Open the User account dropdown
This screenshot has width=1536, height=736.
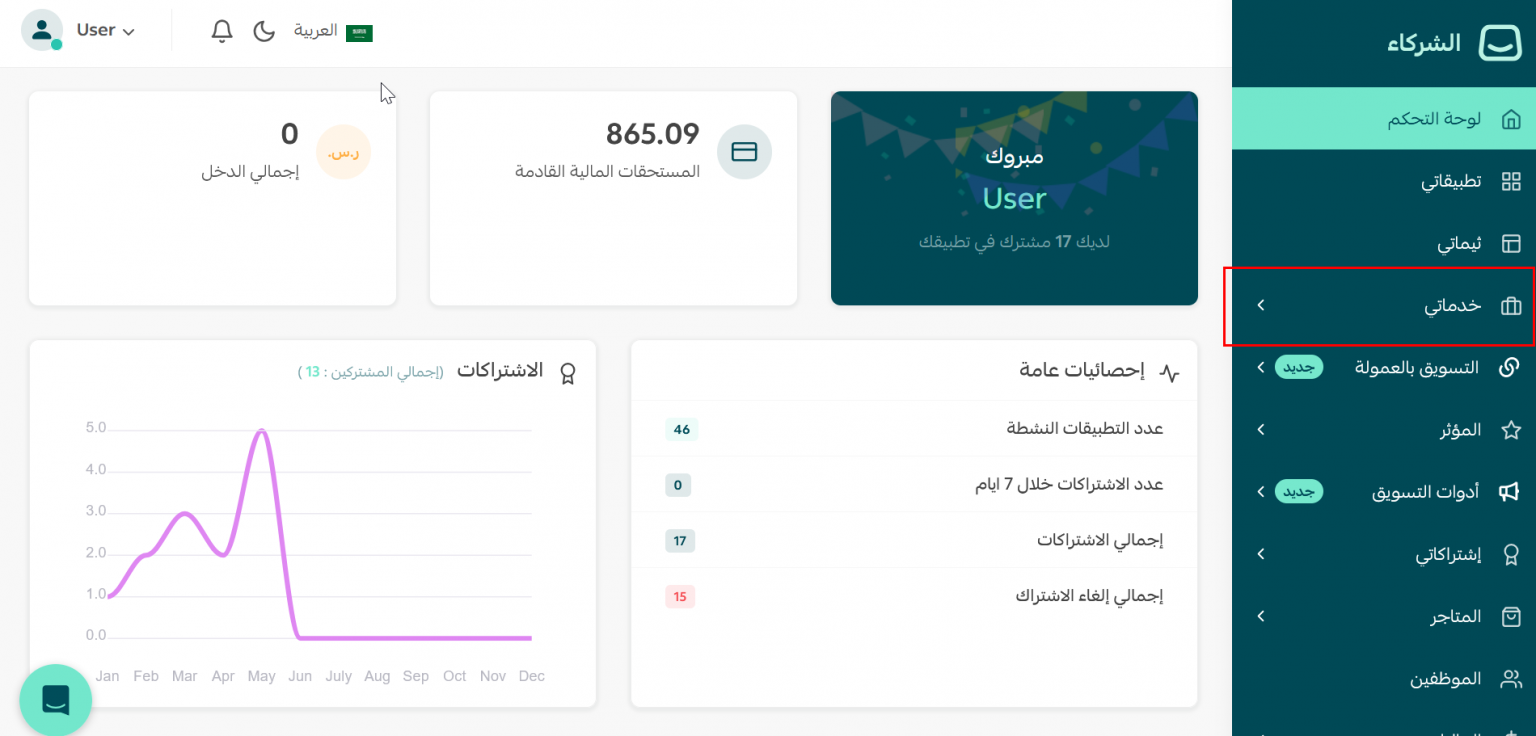click(x=105, y=31)
